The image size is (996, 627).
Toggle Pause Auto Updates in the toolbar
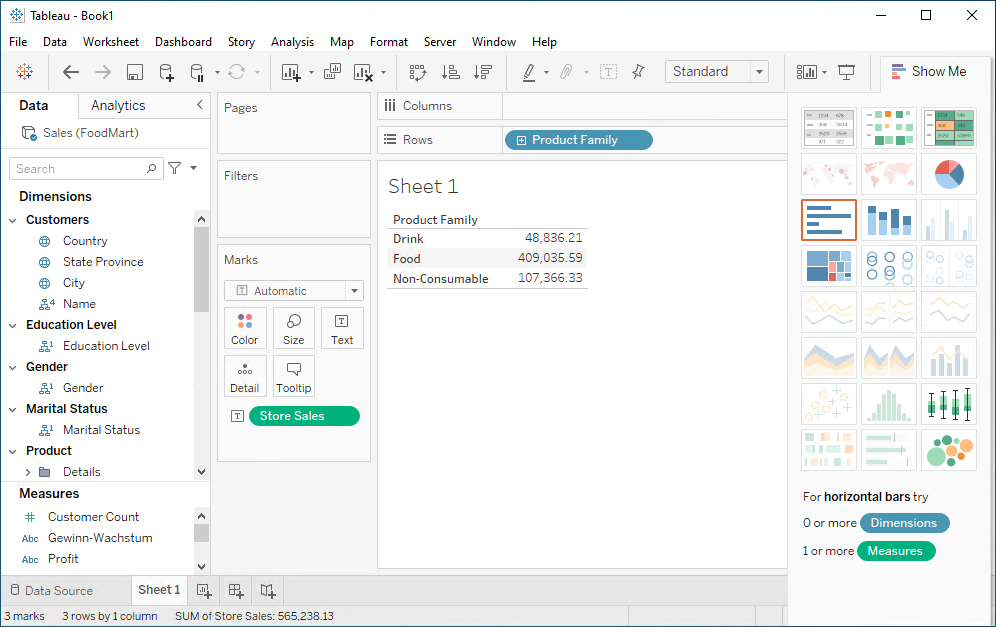coord(198,72)
